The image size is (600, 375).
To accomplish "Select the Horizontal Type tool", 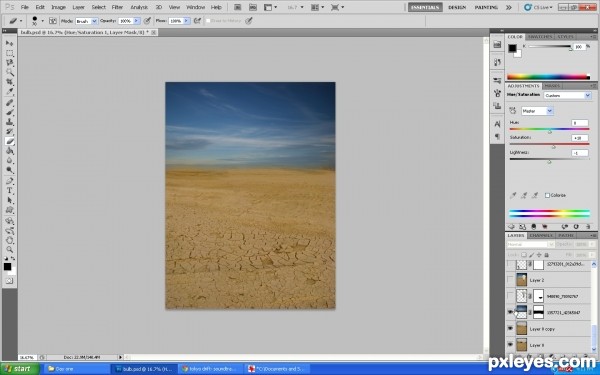I will (x=10, y=191).
